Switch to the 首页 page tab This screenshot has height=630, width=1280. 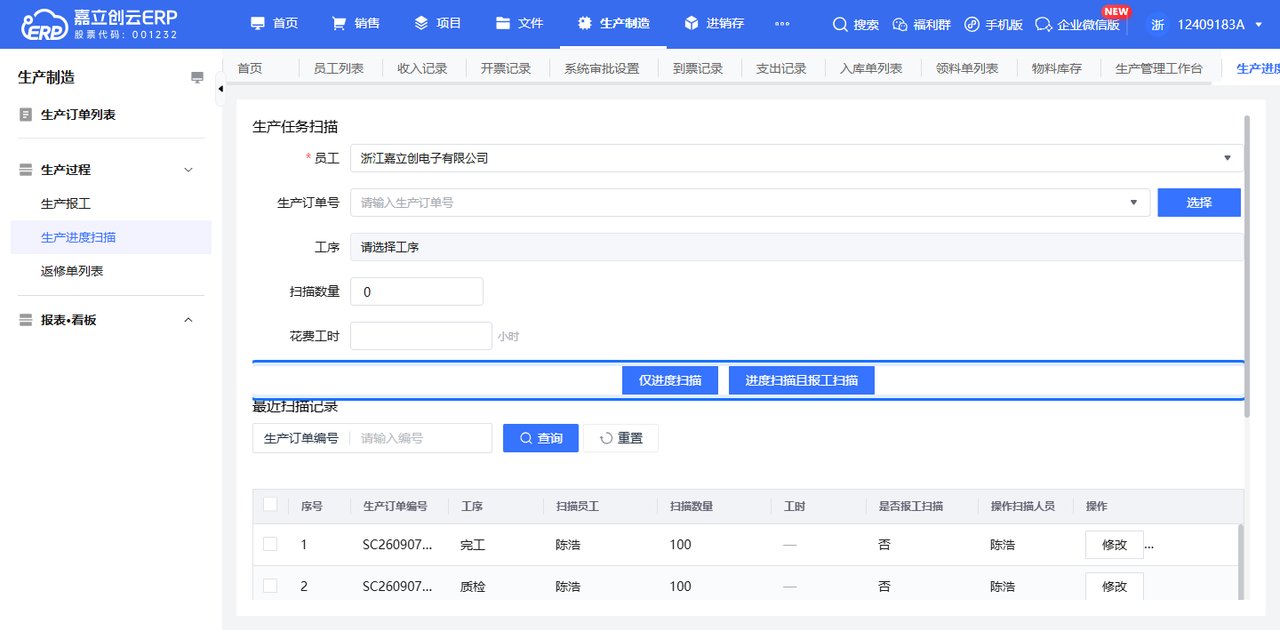click(x=250, y=68)
